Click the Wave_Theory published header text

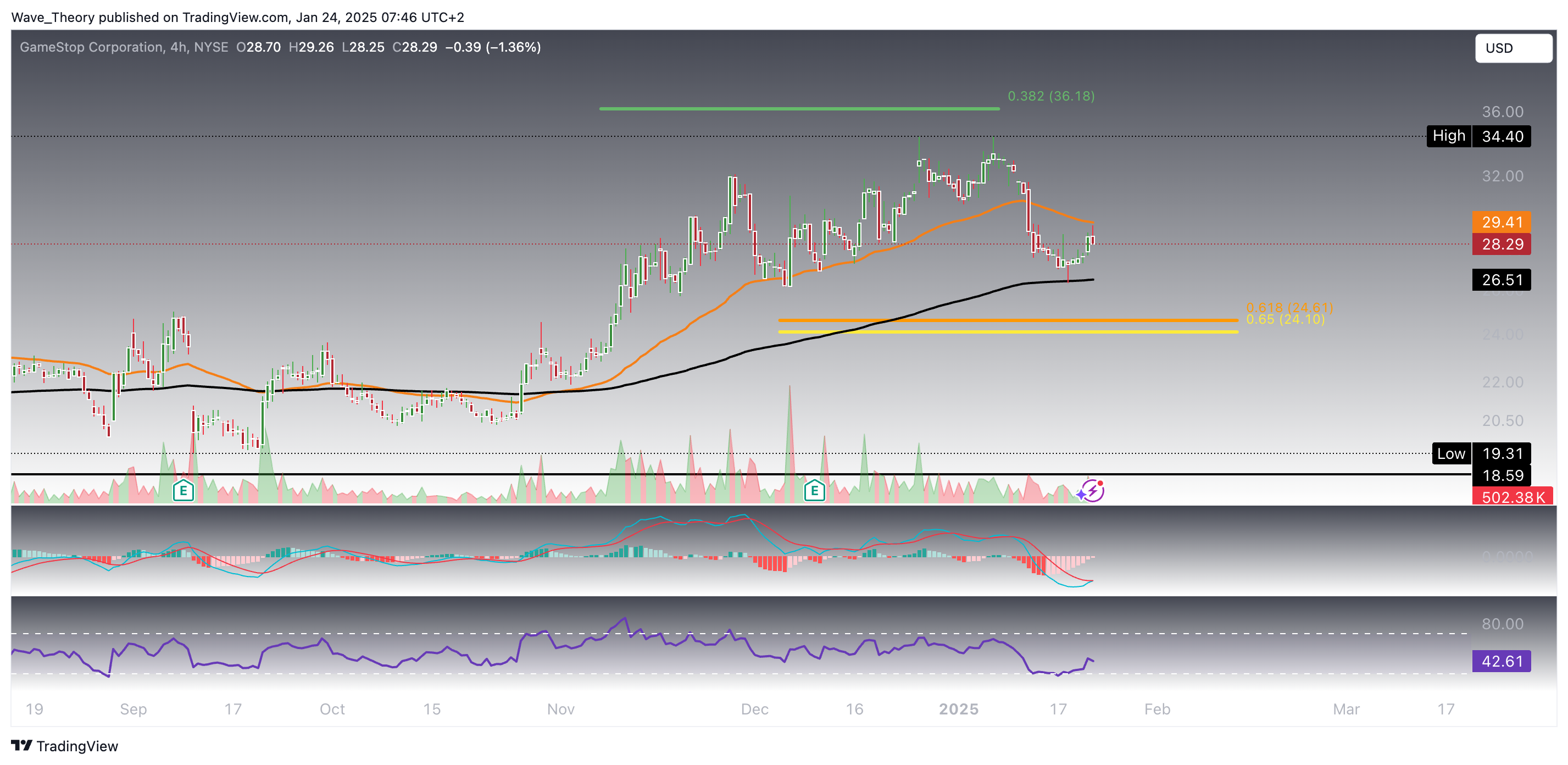point(237,17)
